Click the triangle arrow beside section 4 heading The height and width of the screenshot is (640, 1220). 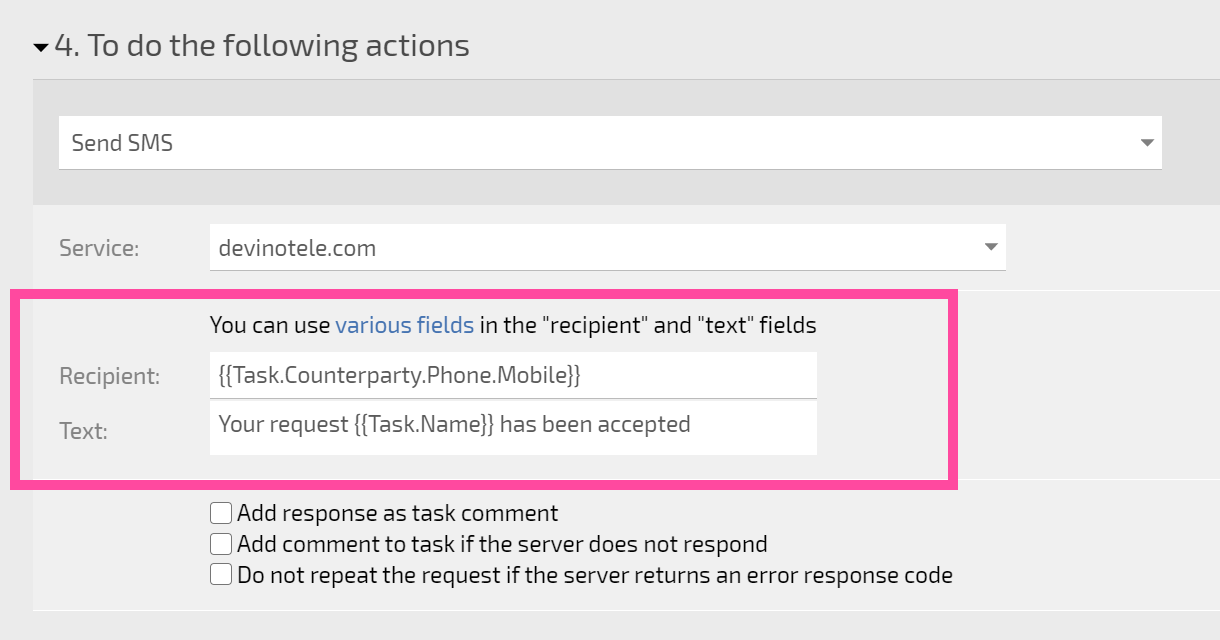point(41,47)
